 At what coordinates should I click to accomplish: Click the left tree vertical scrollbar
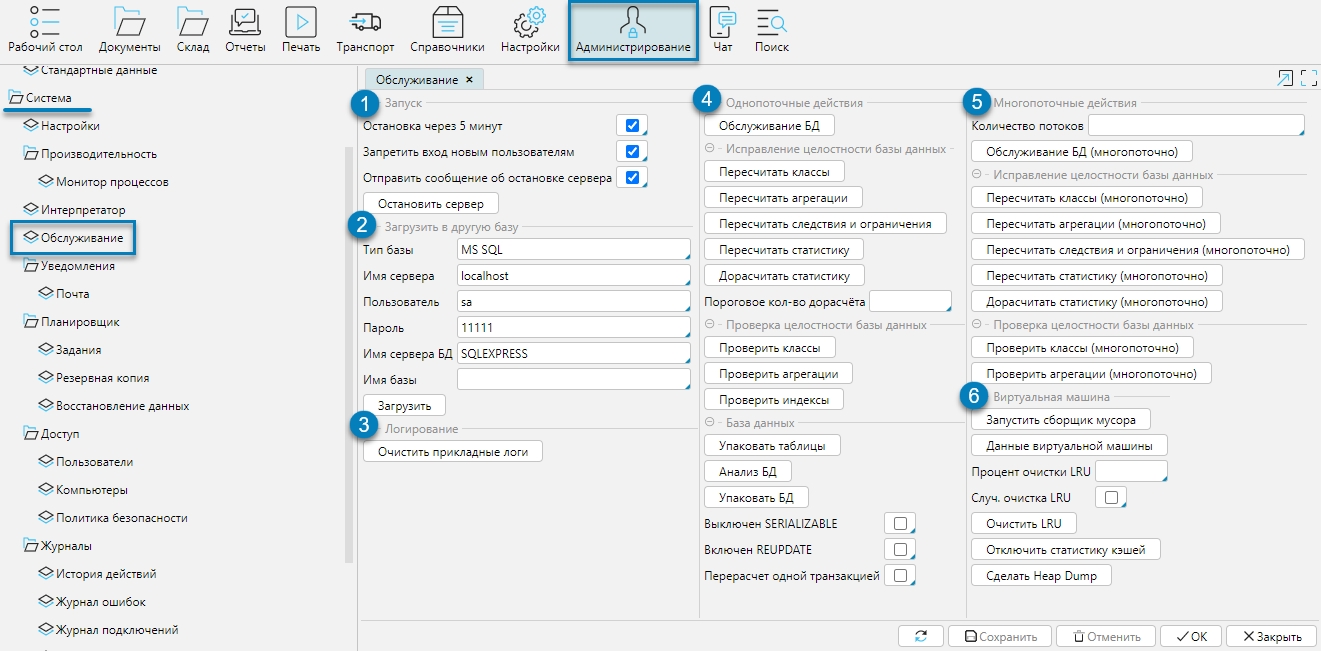(349, 350)
